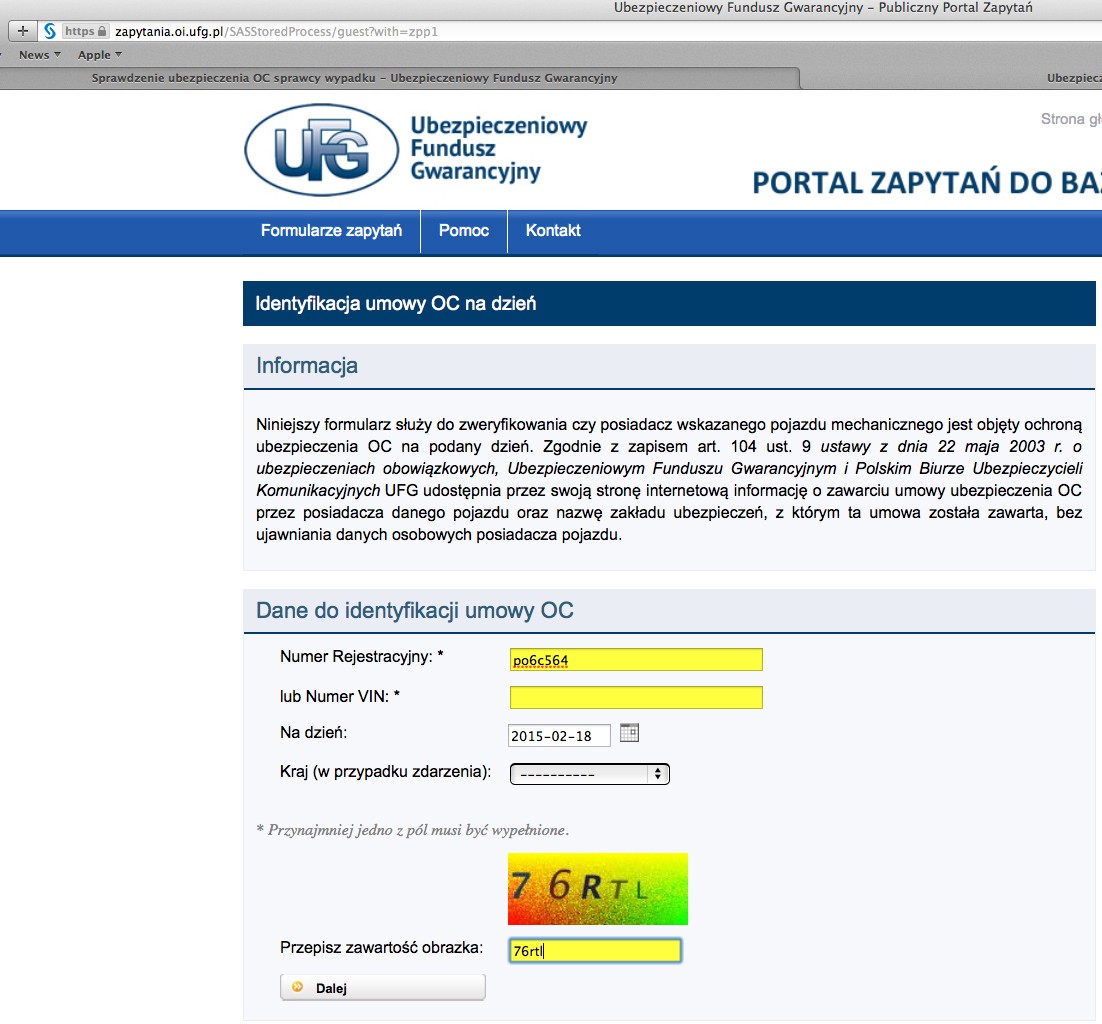
Task: Open the Apple bookmarks dropdown
Action: point(100,55)
